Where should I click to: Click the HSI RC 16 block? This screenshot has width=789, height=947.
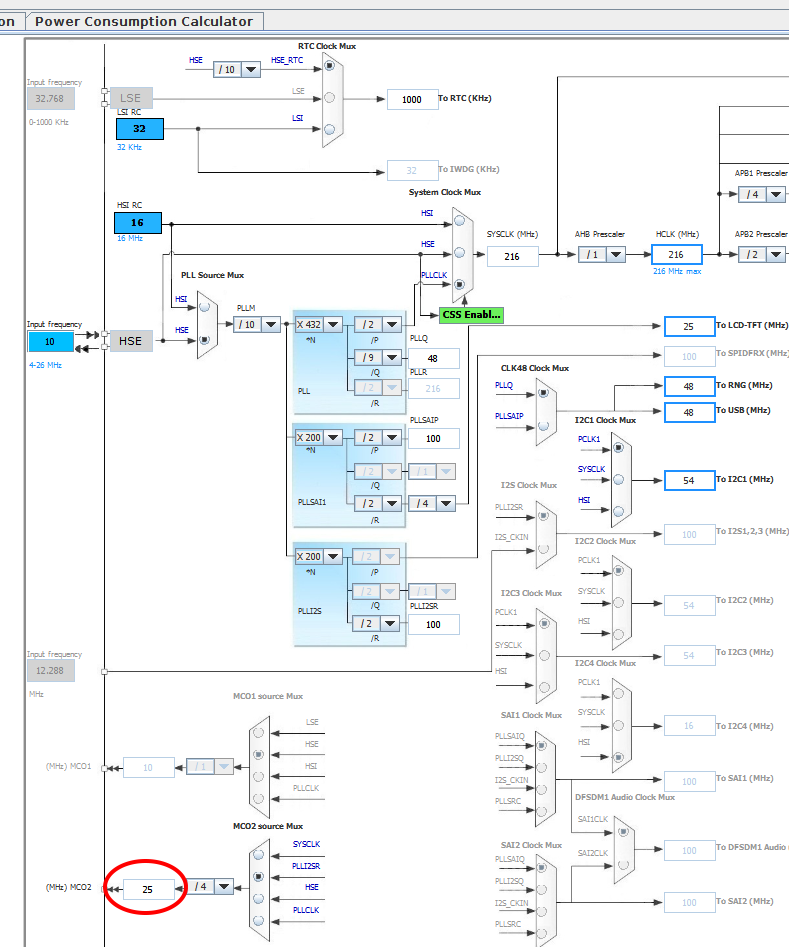tap(138, 223)
